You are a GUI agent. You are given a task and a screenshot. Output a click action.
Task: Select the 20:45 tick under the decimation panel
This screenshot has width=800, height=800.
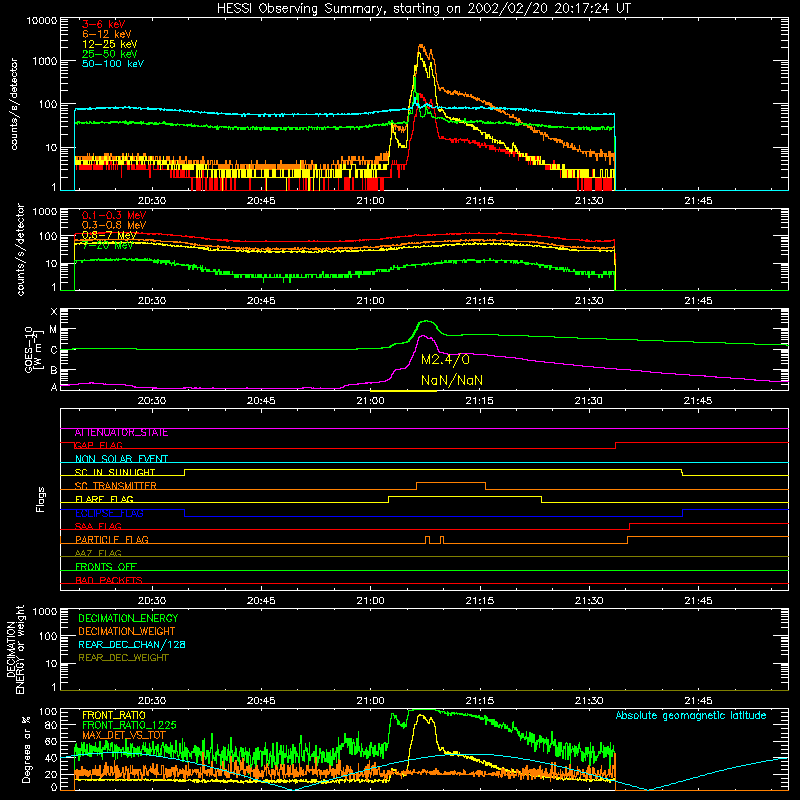pos(261,701)
